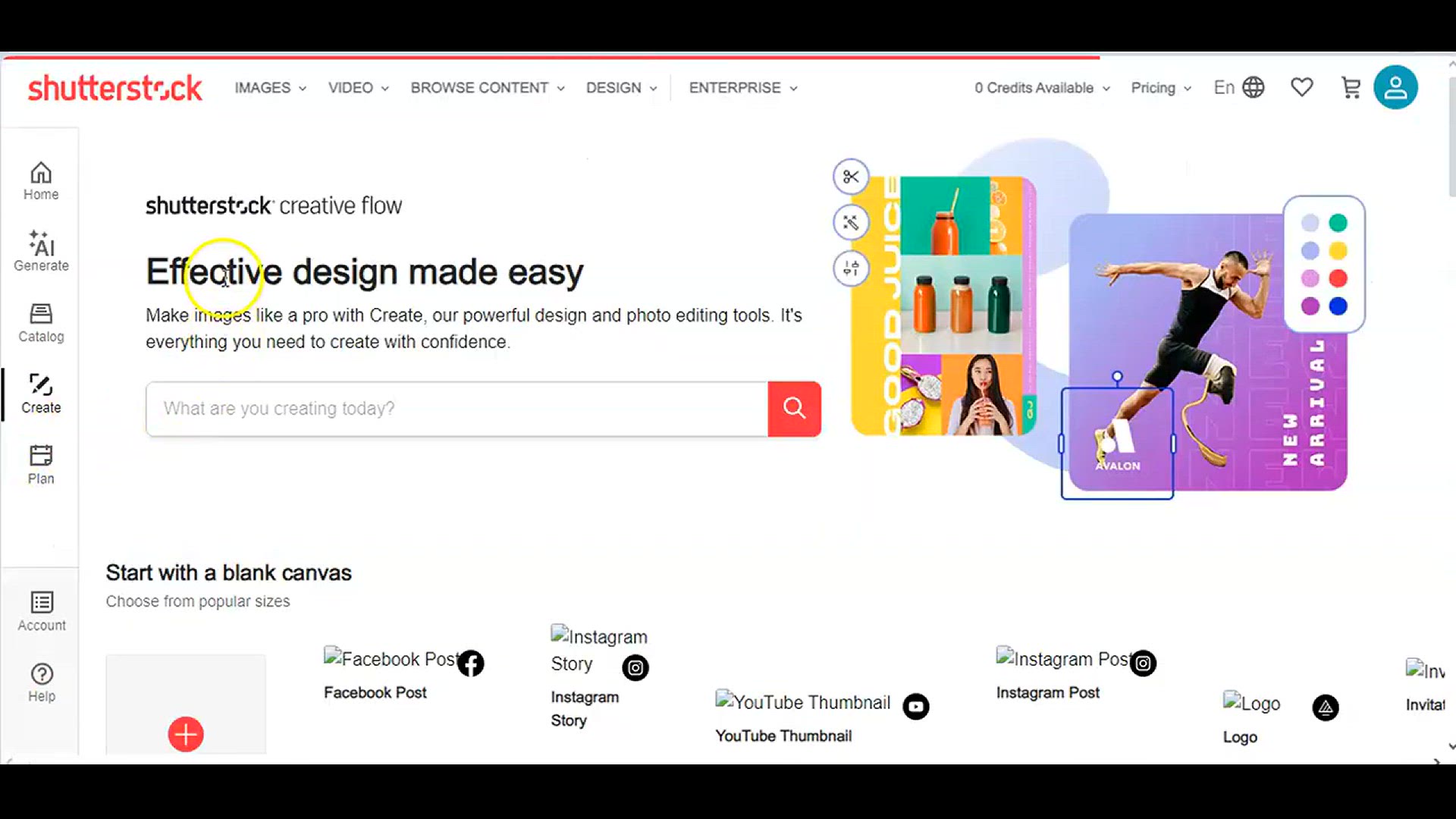Choose the YouTube Thumbnail canvas size
This screenshot has height=819, width=1456.
822,717
